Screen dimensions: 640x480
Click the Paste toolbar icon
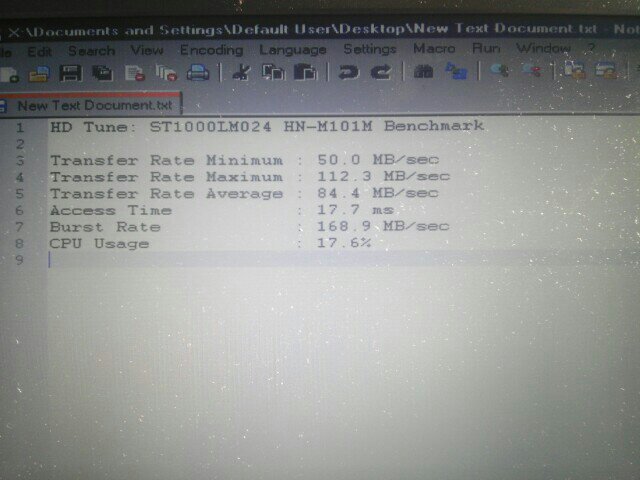[x=305, y=72]
